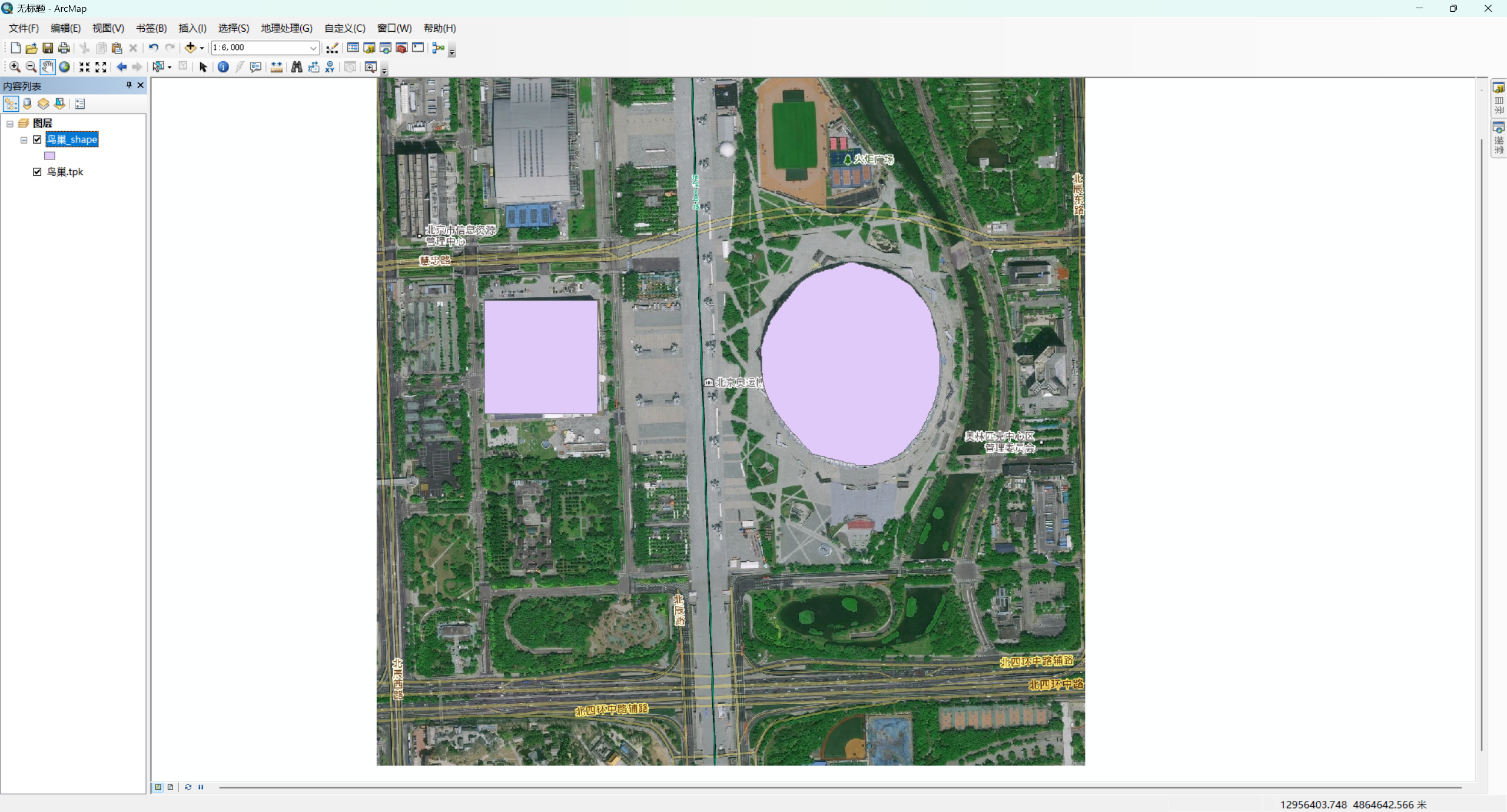Choose the Select Elements arrow tool
Image resolution: width=1507 pixels, height=812 pixels.
point(203,67)
